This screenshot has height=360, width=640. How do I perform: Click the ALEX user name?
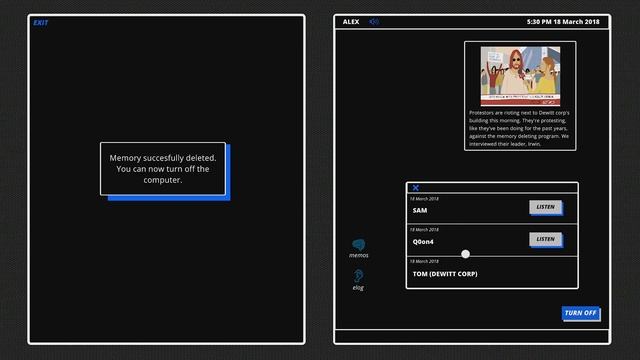[x=351, y=22]
